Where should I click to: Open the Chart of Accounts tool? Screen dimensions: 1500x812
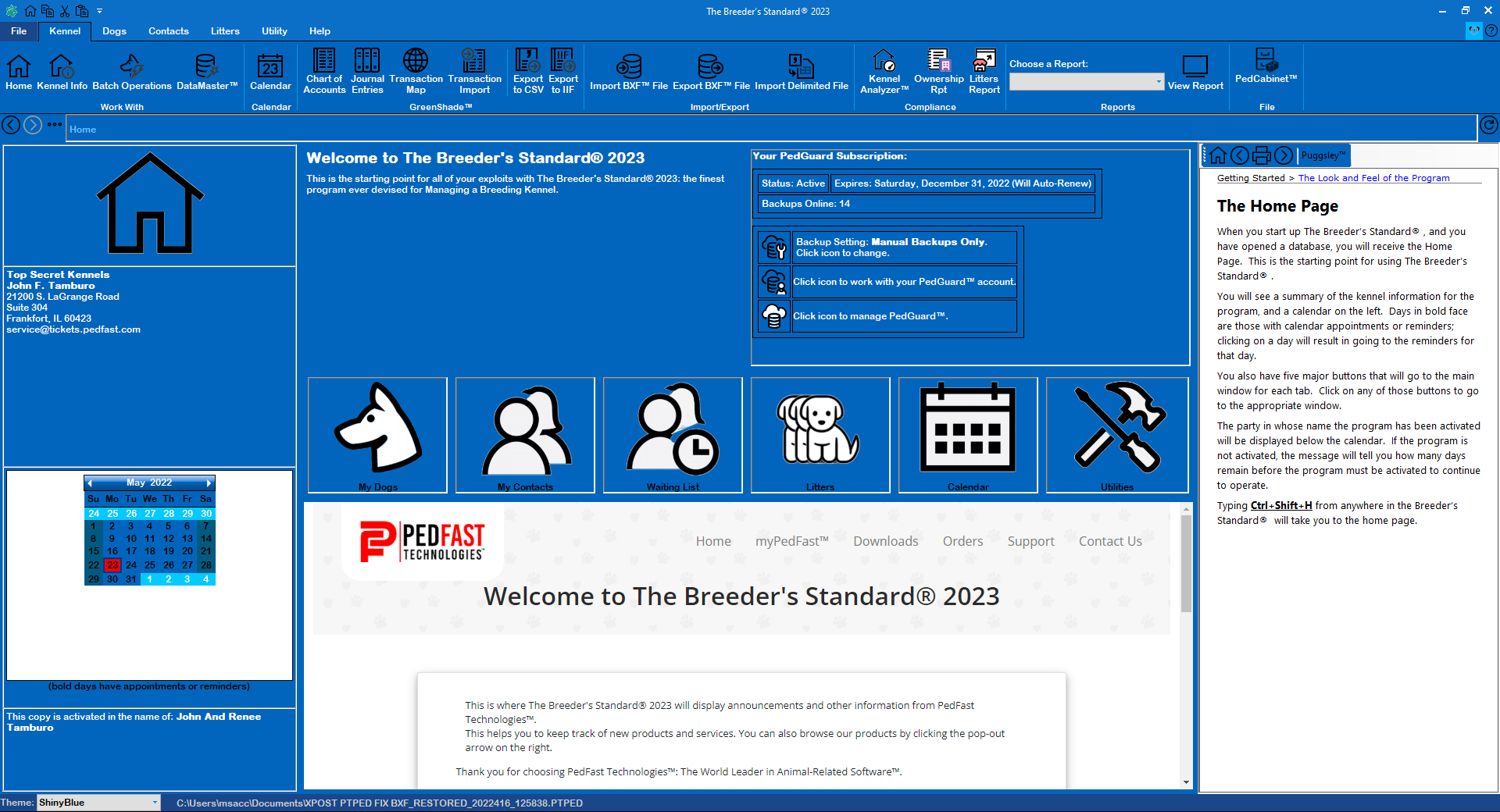point(324,72)
